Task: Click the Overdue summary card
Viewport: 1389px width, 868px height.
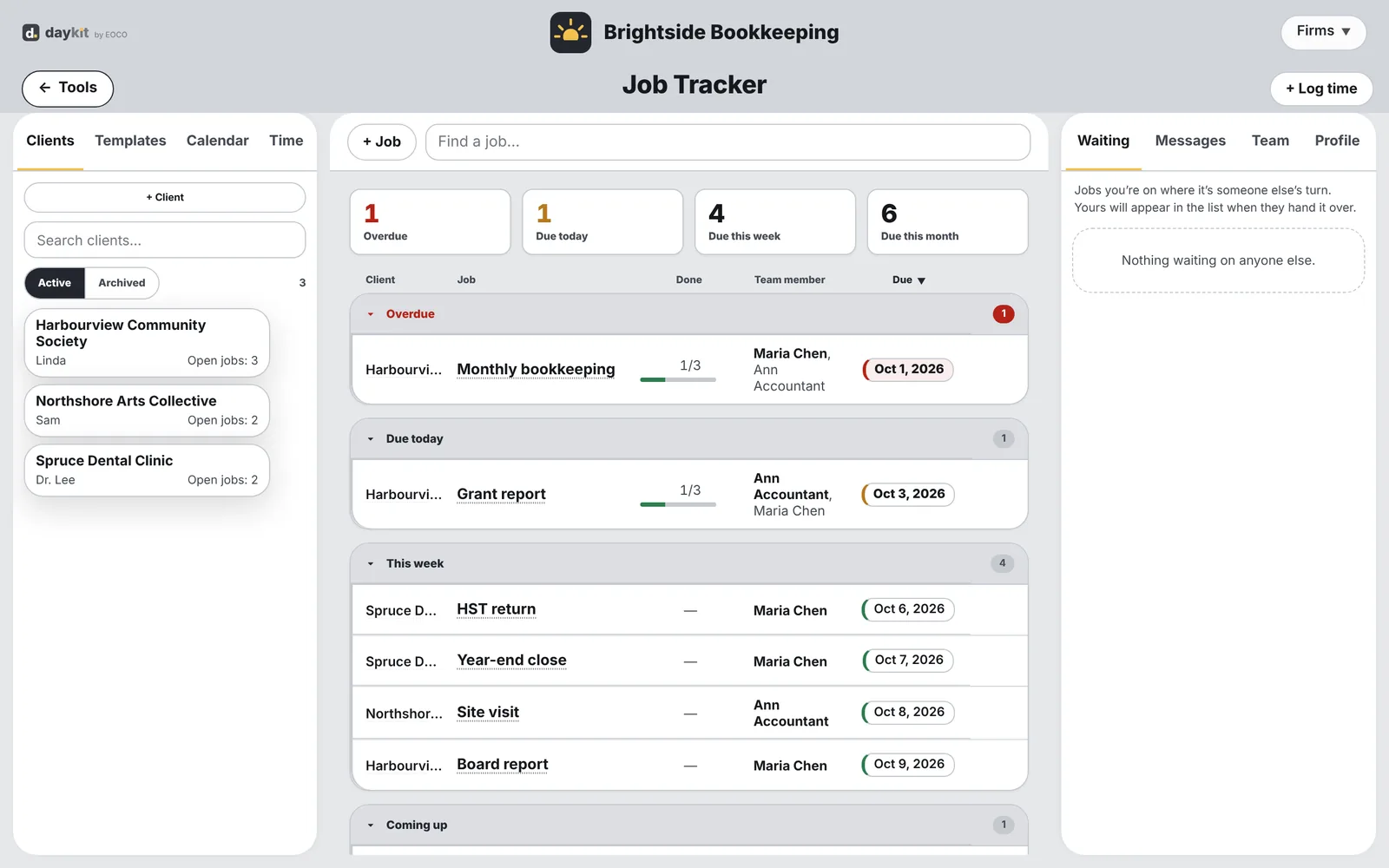Action: [430, 222]
